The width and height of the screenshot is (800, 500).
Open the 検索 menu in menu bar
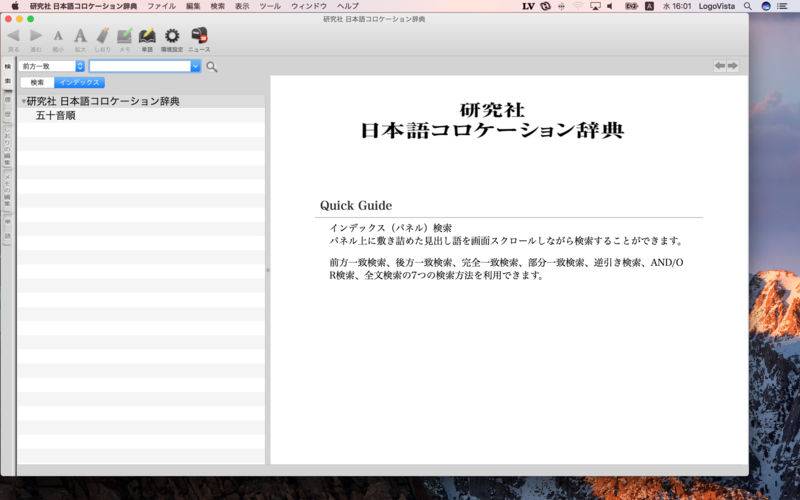217,6
